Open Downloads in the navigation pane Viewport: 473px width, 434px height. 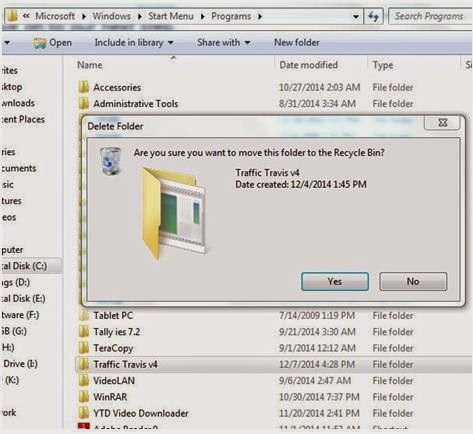click(18, 103)
